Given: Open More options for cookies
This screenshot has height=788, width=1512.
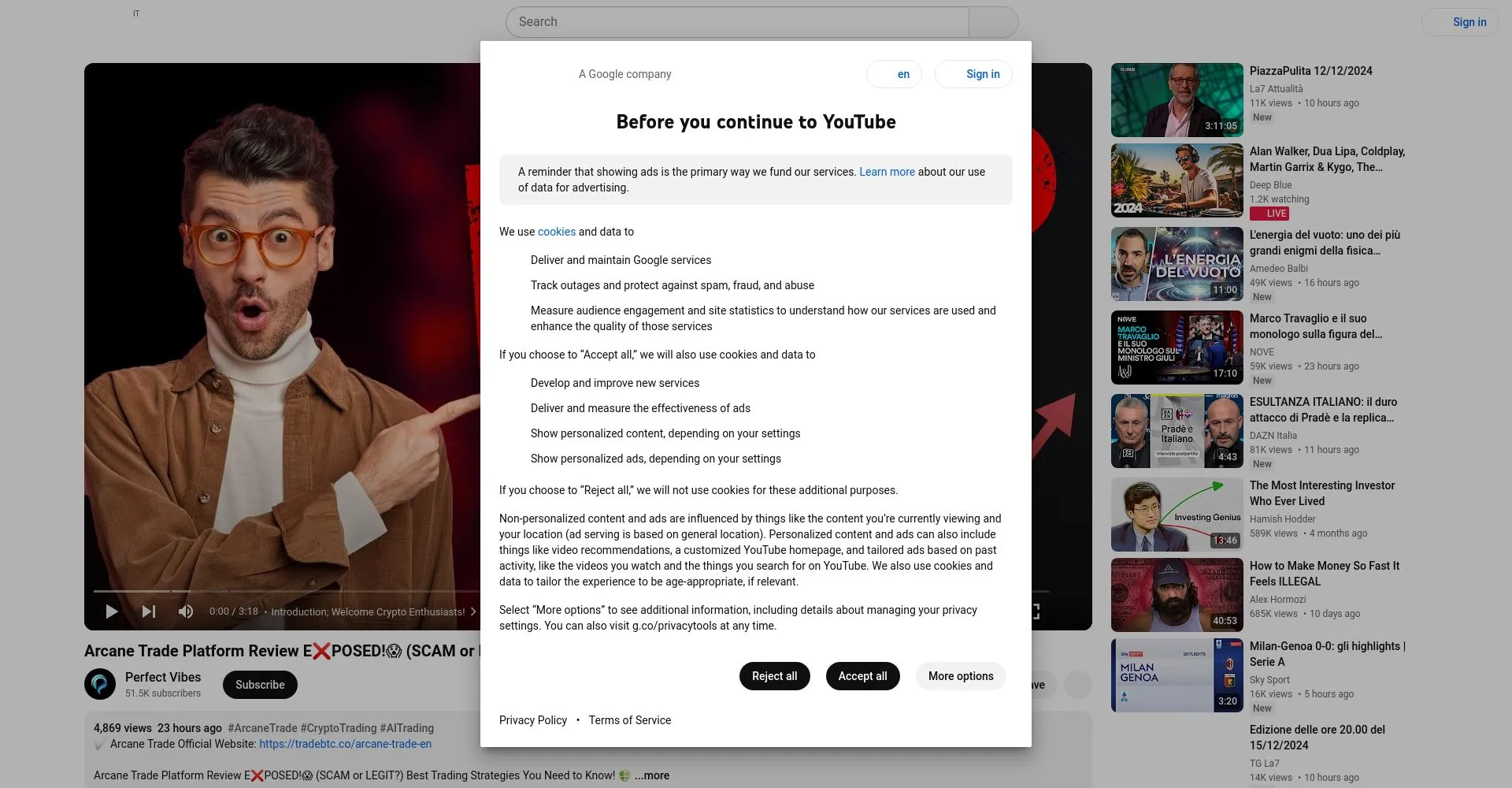Looking at the screenshot, I should point(961,676).
